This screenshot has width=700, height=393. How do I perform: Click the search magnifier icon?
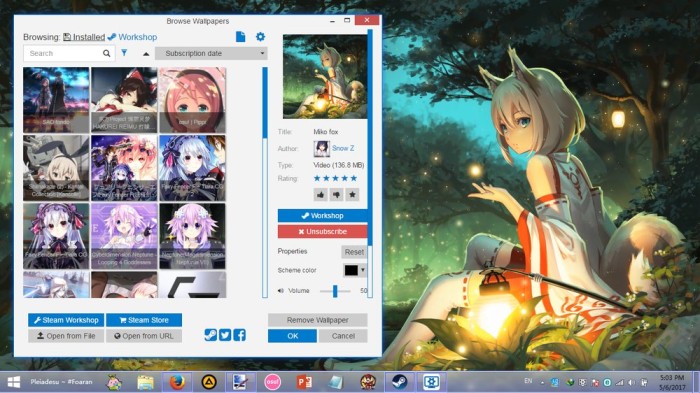(x=106, y=53)
